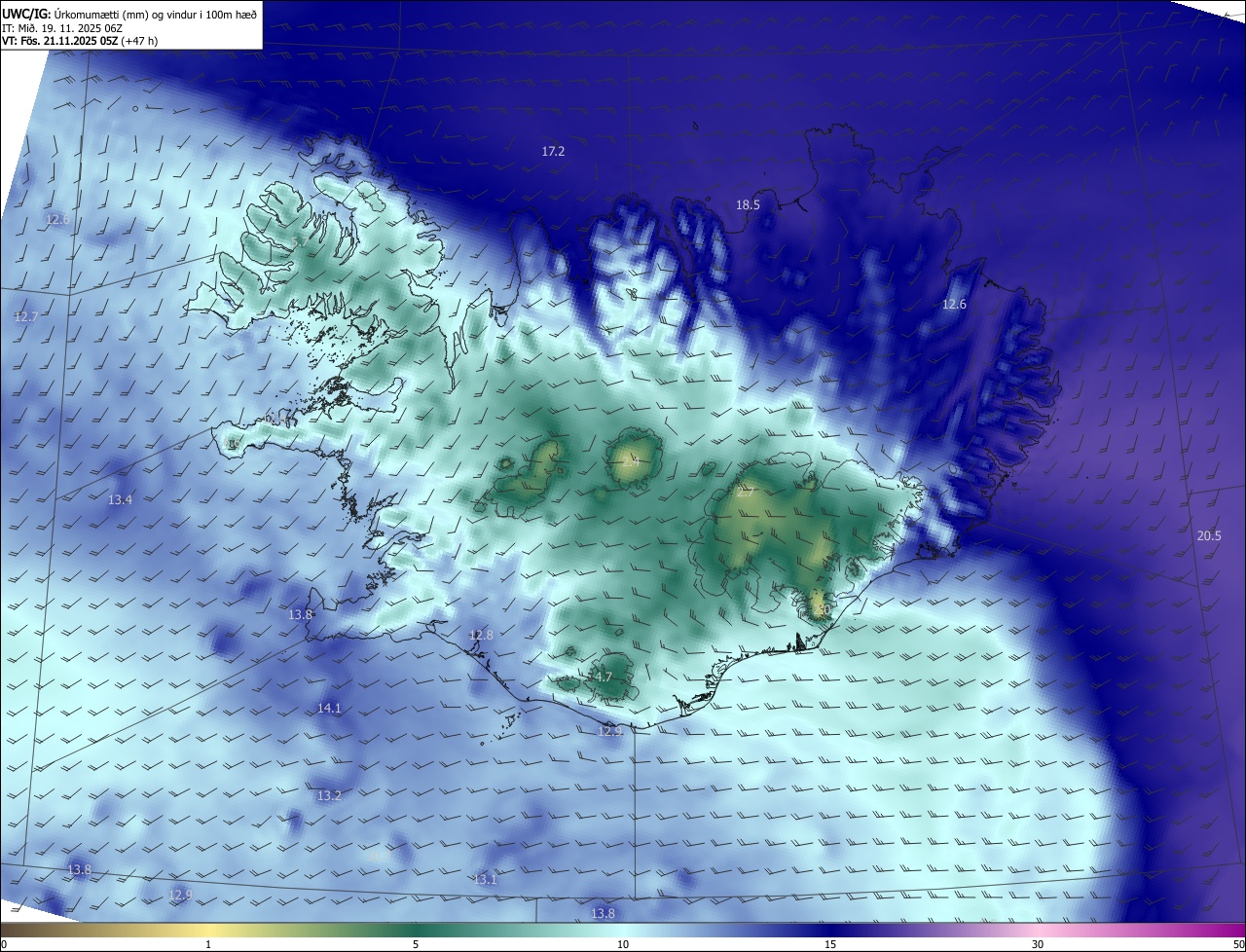Click the 5 tick on the color scale
Image resolution: width=1246 pixels, height=952 pixels.
pyautogui.click(x=416, y=944)
